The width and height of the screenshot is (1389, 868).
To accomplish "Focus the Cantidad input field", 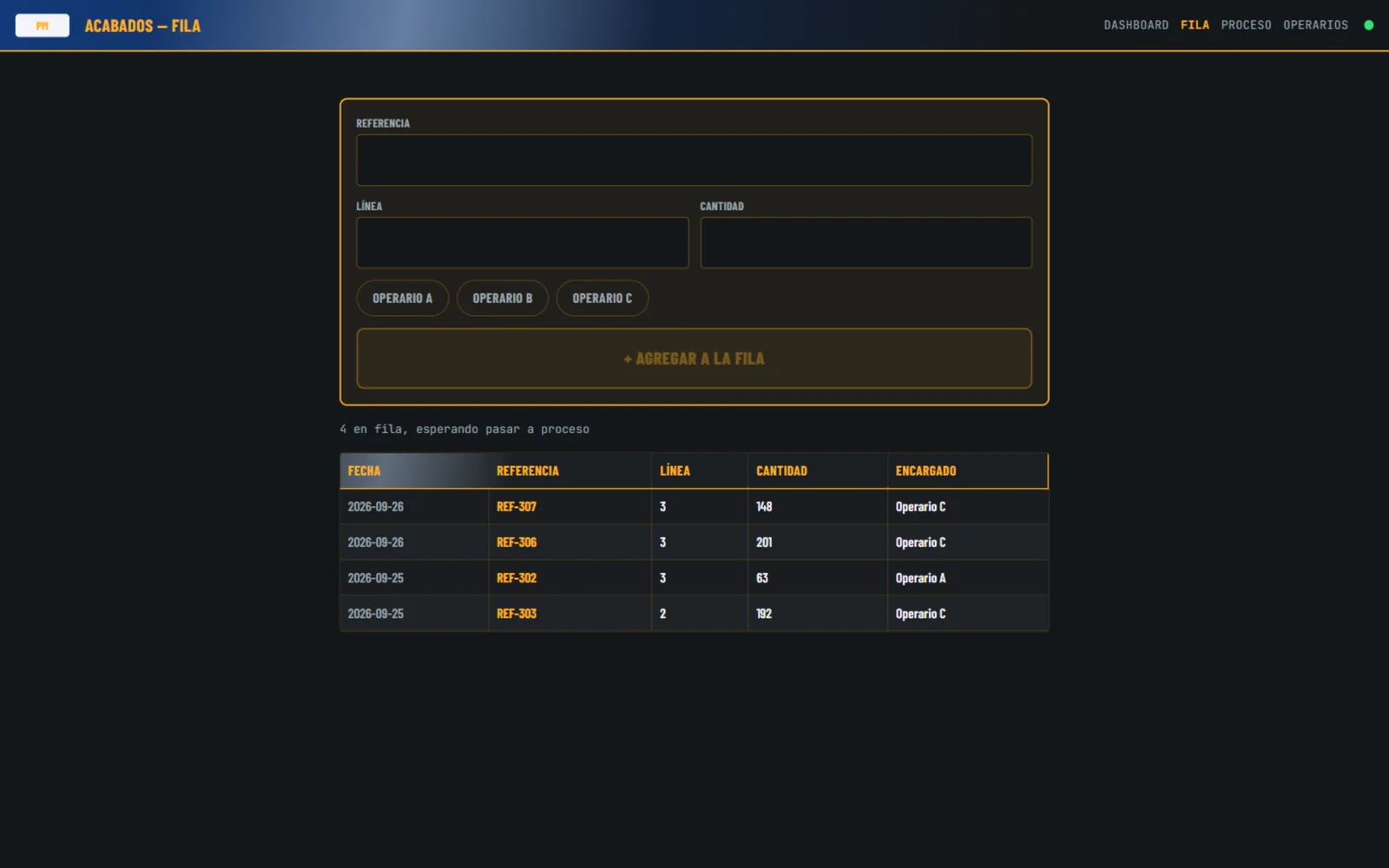I will click(866, 242).
